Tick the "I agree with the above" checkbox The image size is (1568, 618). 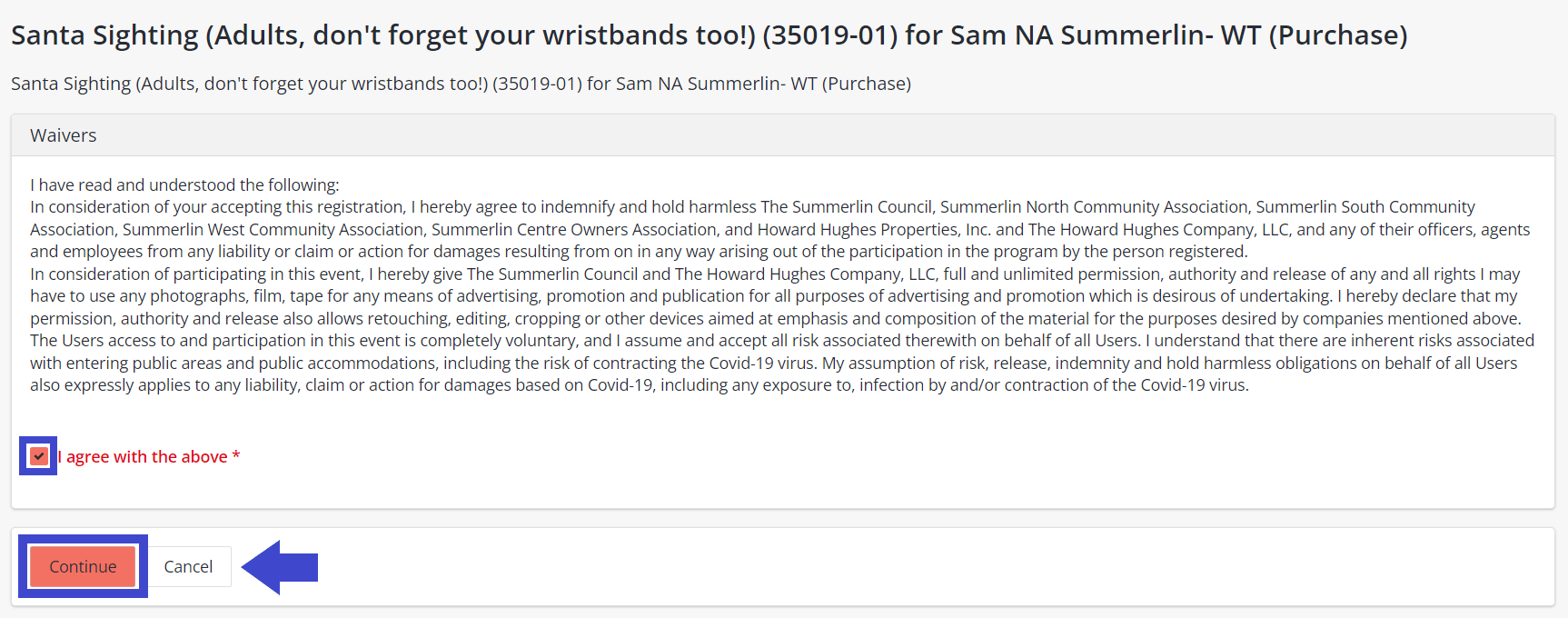point(38,456)
